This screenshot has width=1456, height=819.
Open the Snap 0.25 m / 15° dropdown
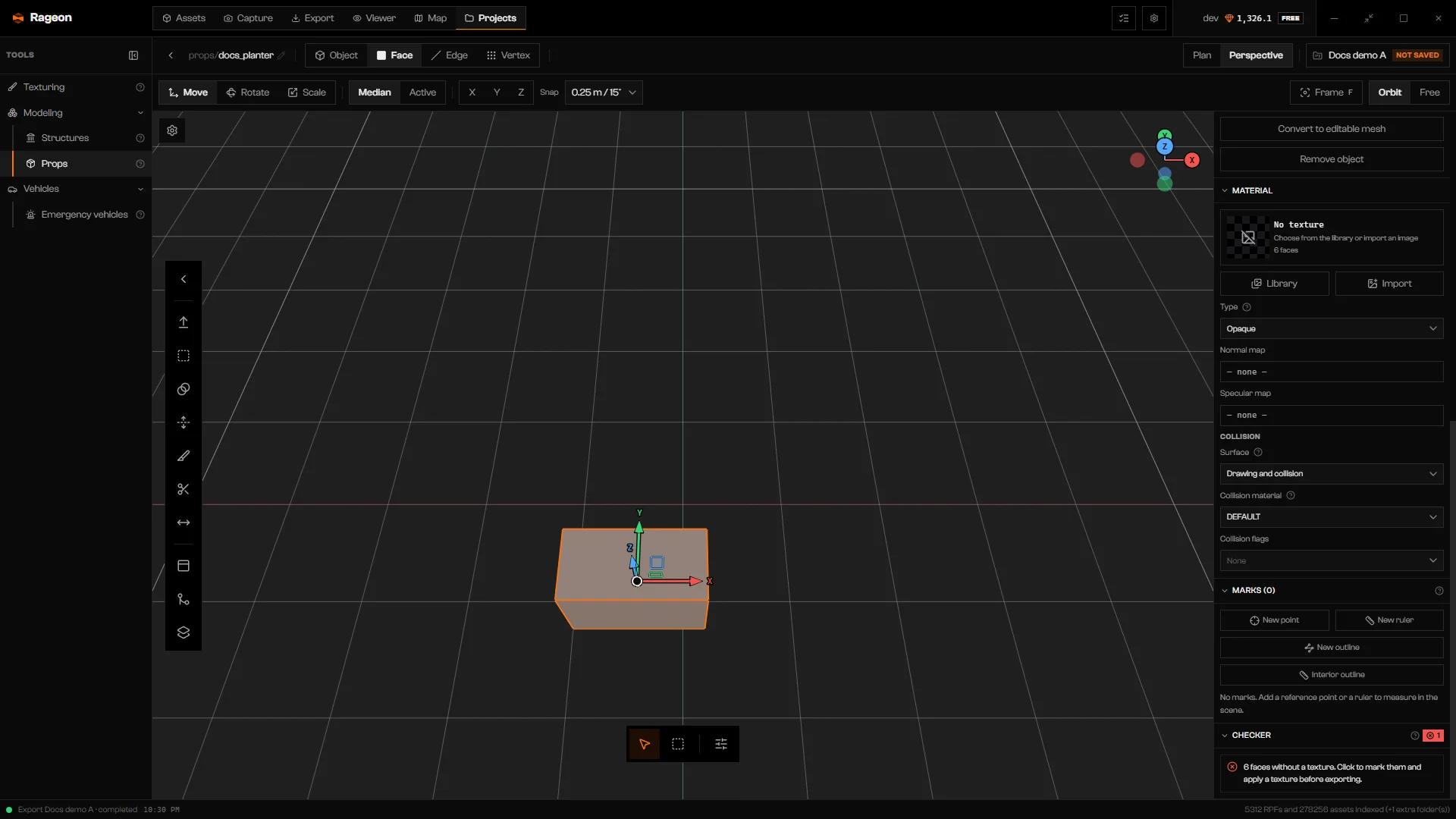(x=604, y=93)
